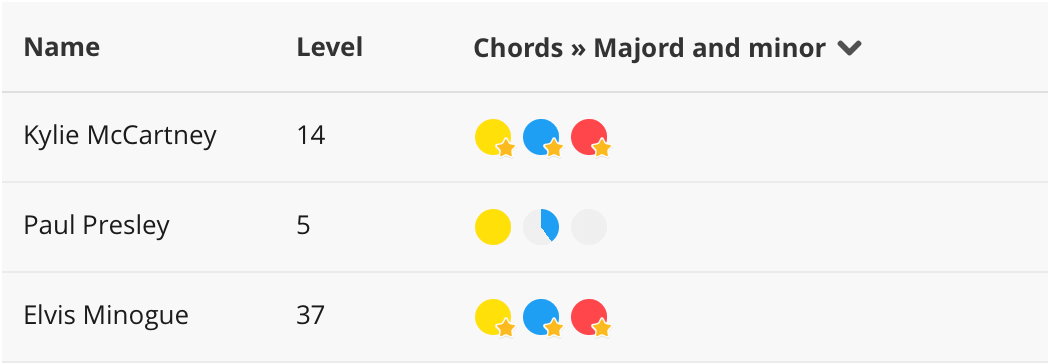
Task: Click Elvis Minogue's red progress circle
Action: pyautogui.click(x=589, y=316)
